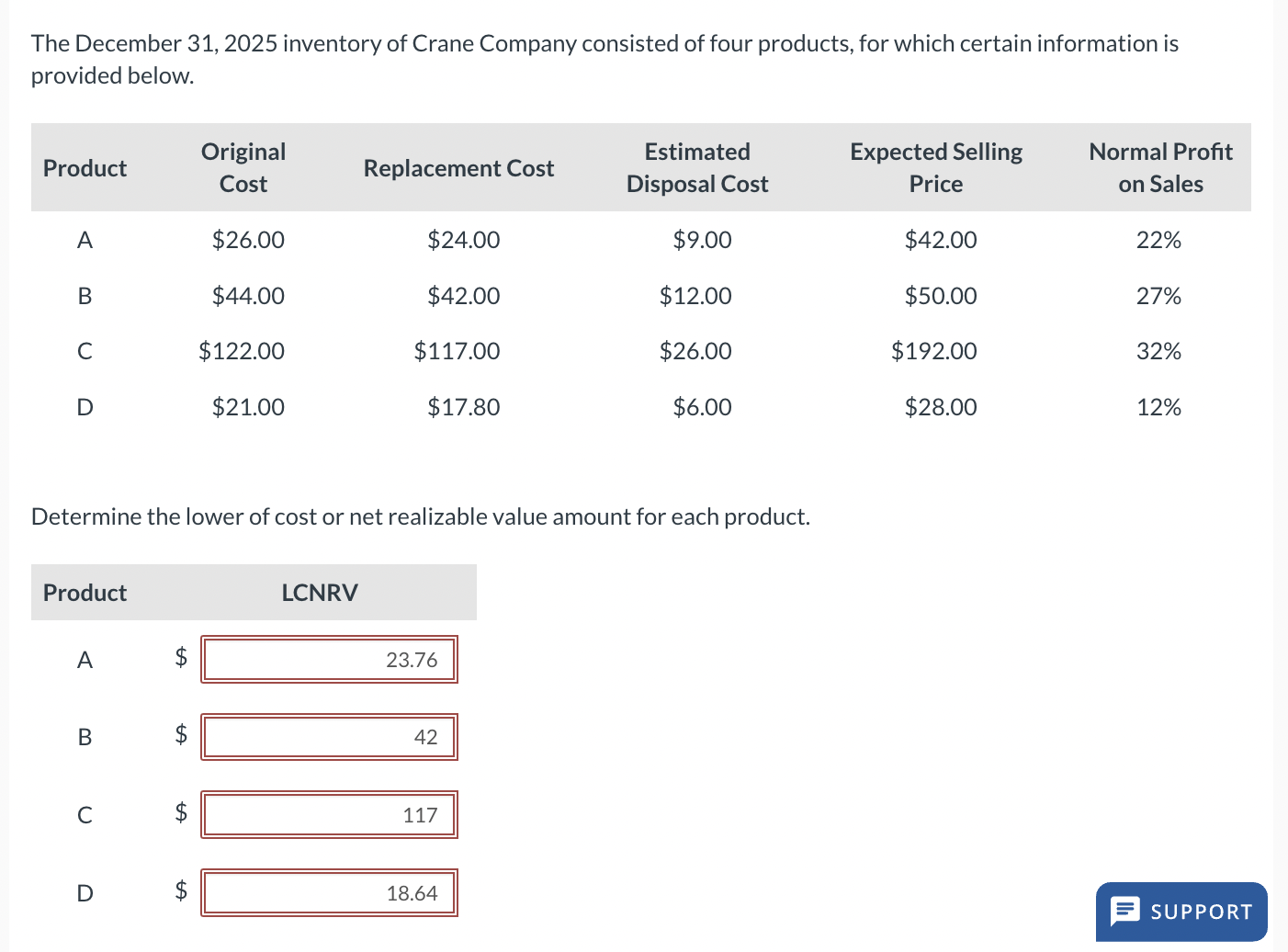Click inside the Product C answer box showing 117
The image size is (1288, 952).
(x=328, y=814)
